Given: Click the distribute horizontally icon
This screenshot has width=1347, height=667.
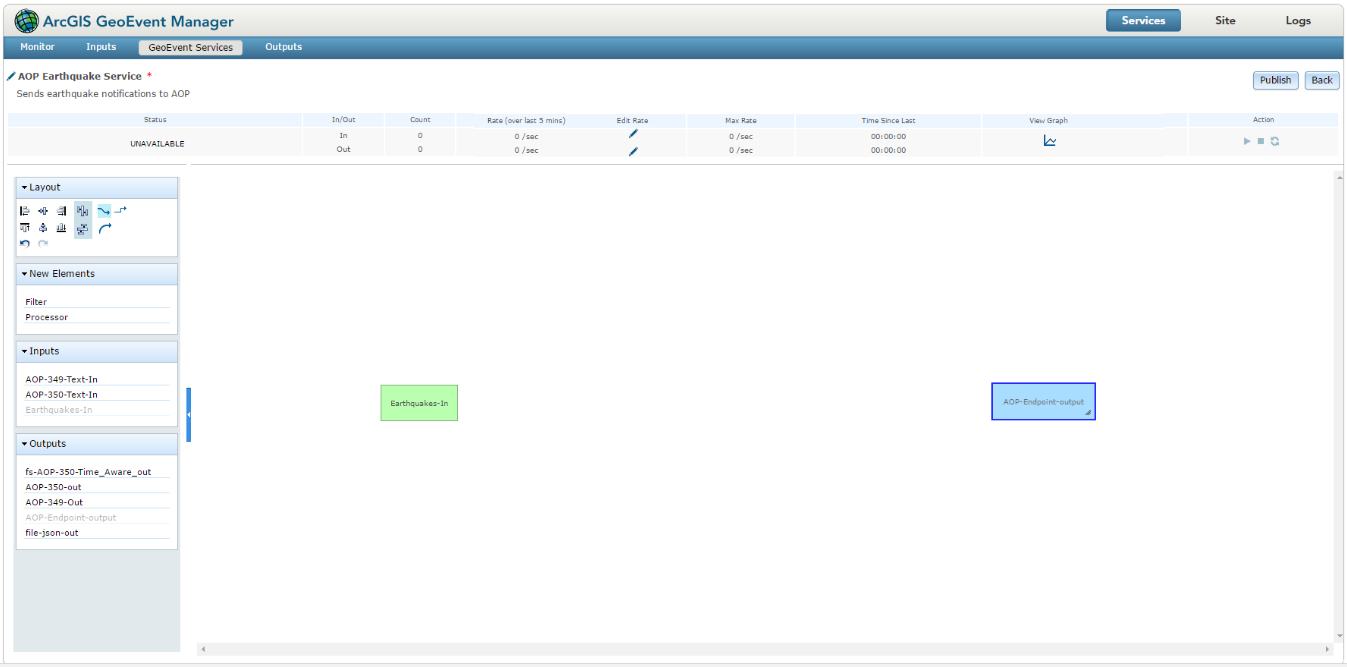Looking at the screenshot, I should [83, 211].
